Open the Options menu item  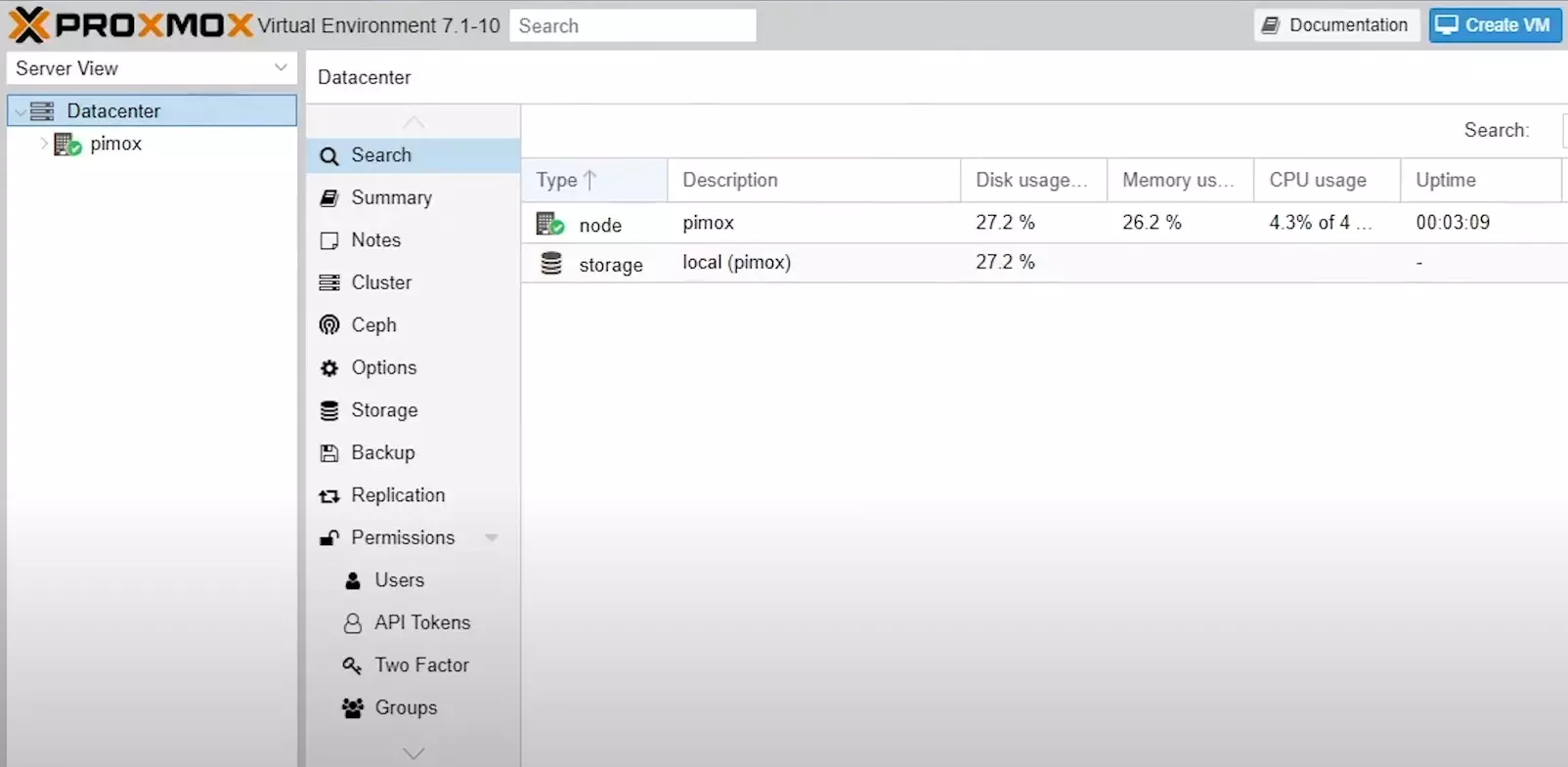click(413, 367)
